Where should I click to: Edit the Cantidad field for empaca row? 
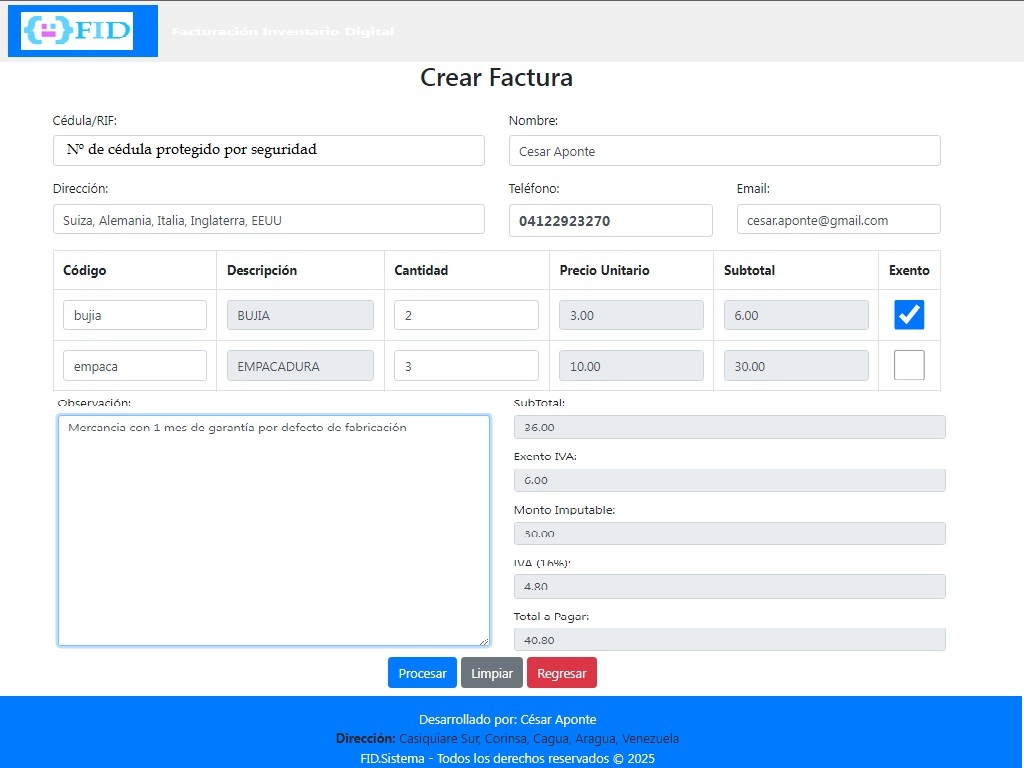tap(466, 366)
